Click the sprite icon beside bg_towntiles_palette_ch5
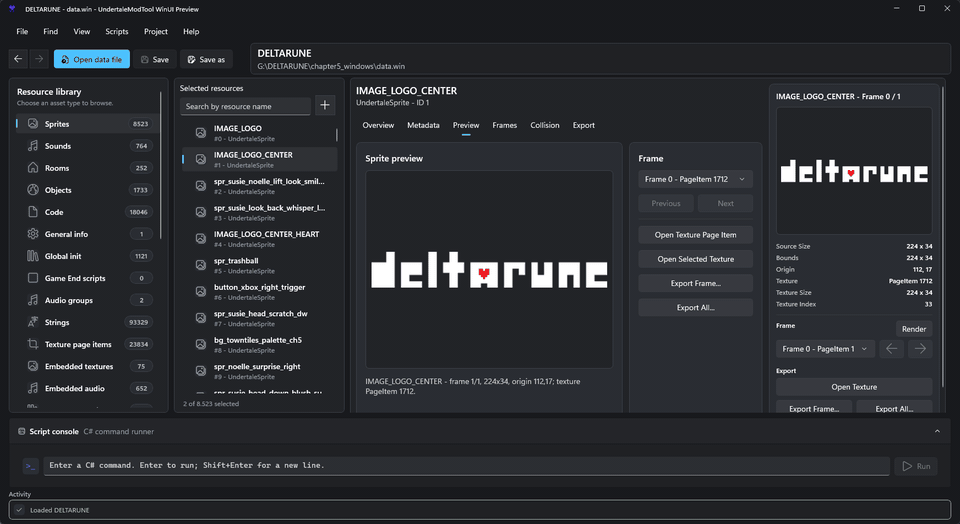960x524 pixels. (200, 345)
